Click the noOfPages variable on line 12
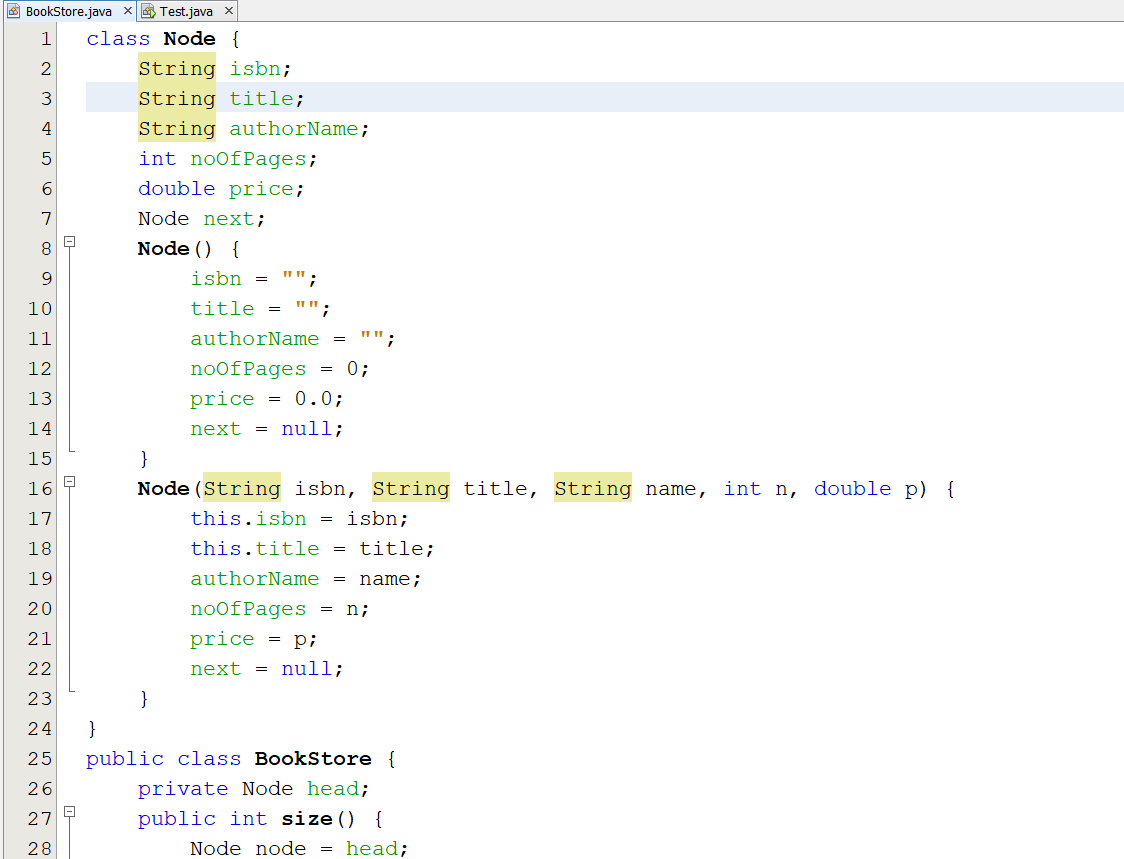 pos(248,368)
